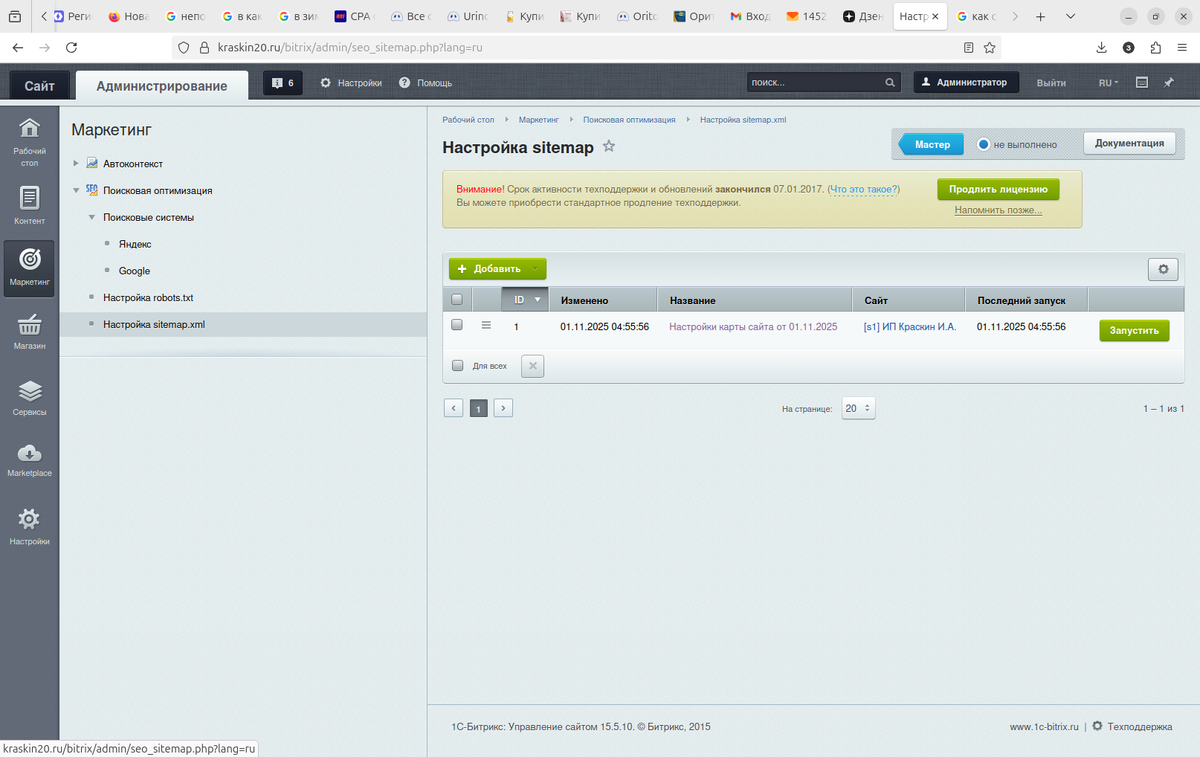
Task: Click the Мастер button
Action: pyautogui.click(x=932, y=145)
